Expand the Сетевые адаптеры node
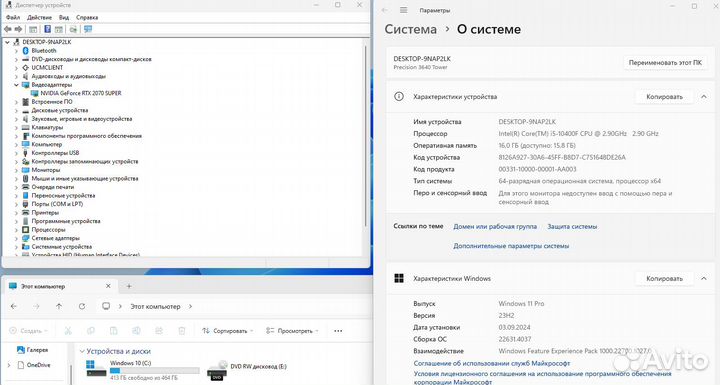 tap(17, 238)
